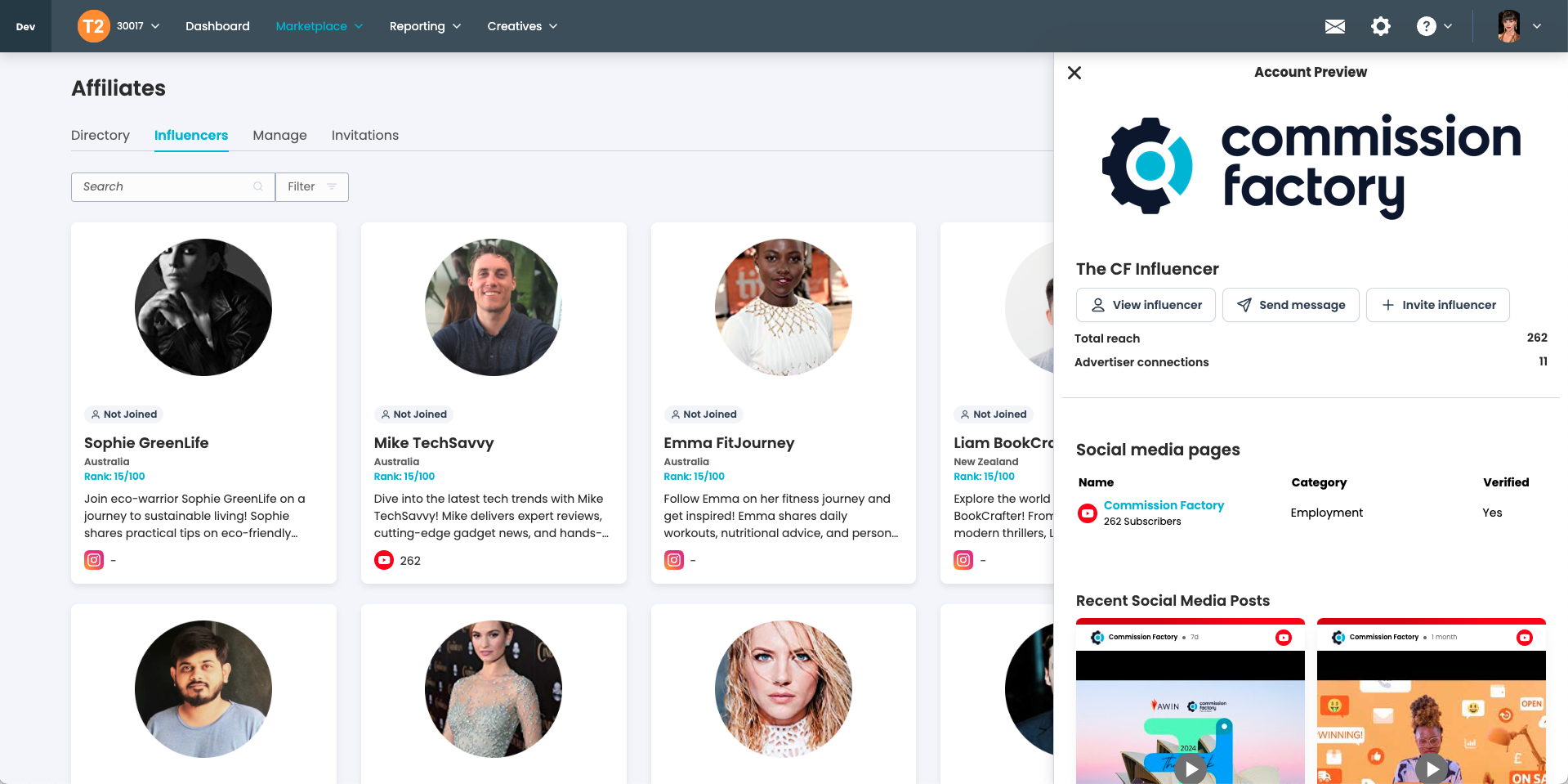
Task: Click the Invite influencer button
Action: pyautogui.click(x=1437, y=305)
